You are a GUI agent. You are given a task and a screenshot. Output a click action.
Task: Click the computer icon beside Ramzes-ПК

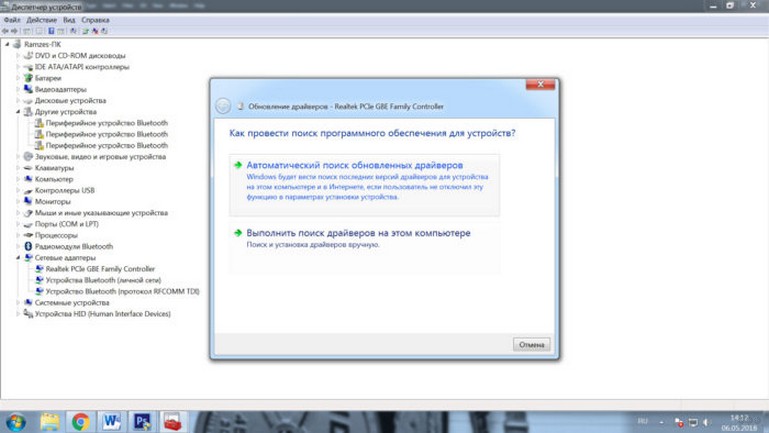(x=17, y=44)
